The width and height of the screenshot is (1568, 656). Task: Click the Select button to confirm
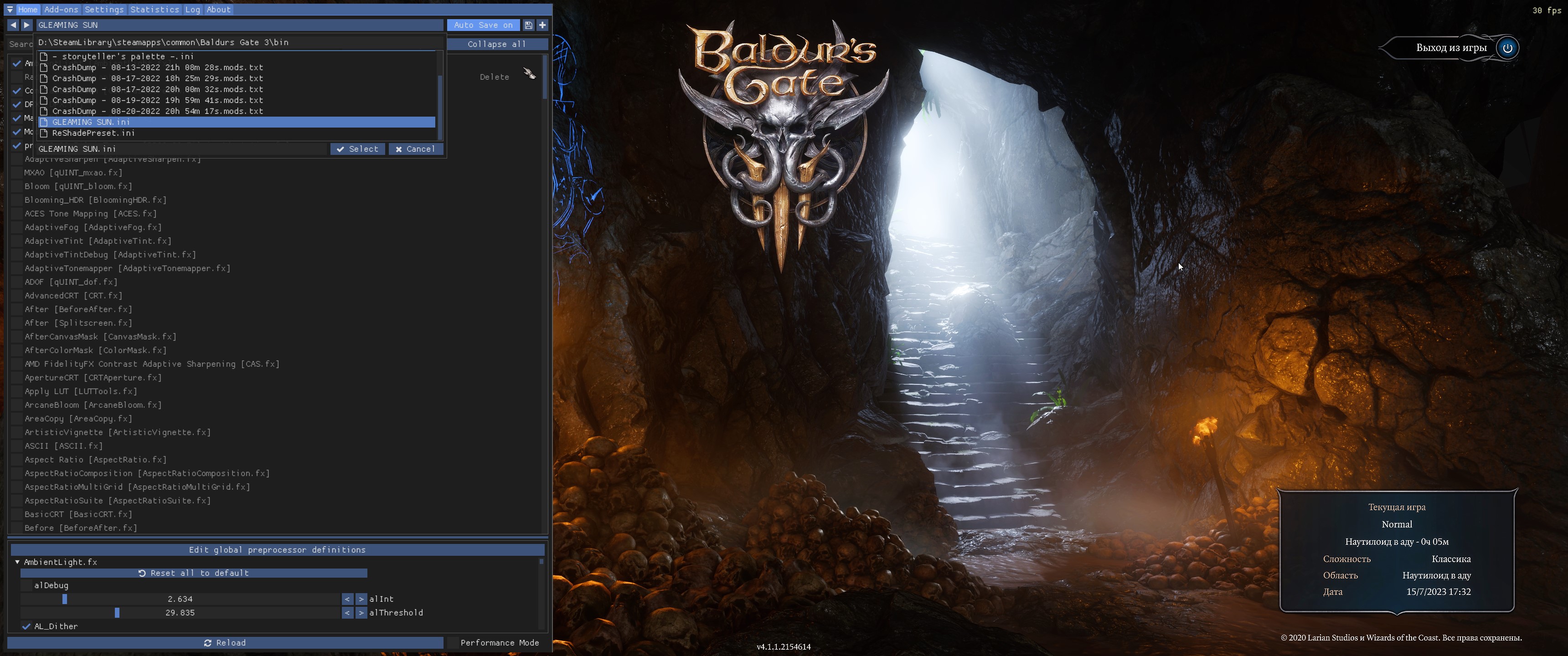click(358, 149)
